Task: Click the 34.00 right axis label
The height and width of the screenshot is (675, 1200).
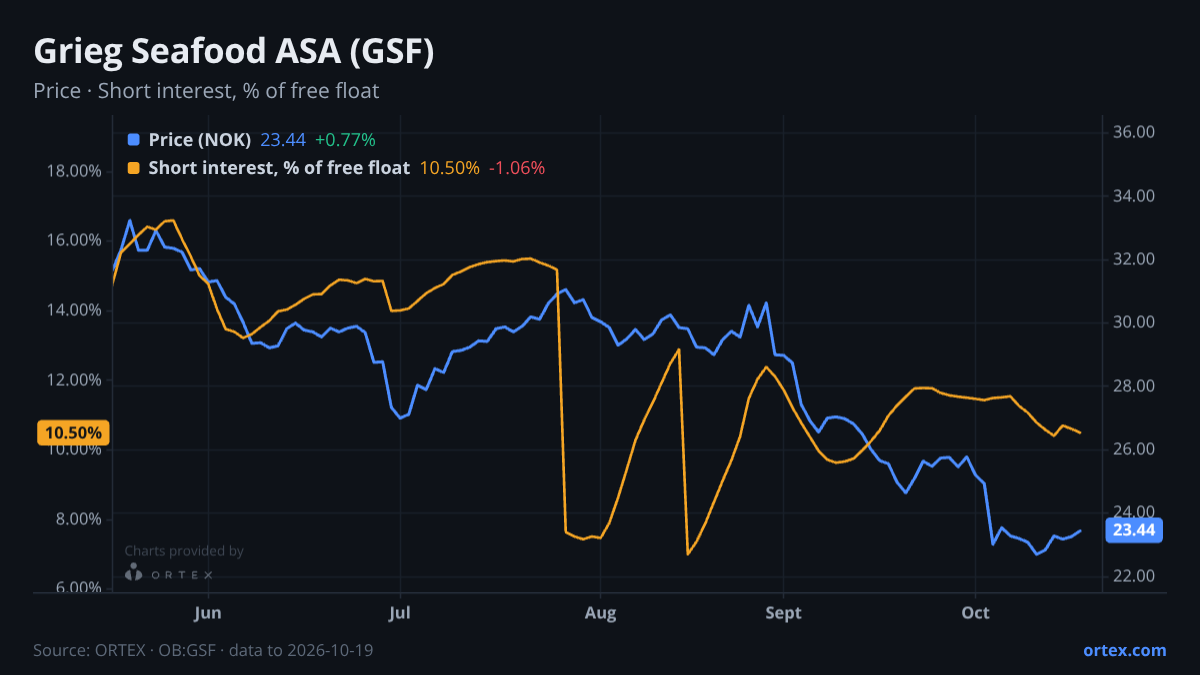Action: point(1134,196)
